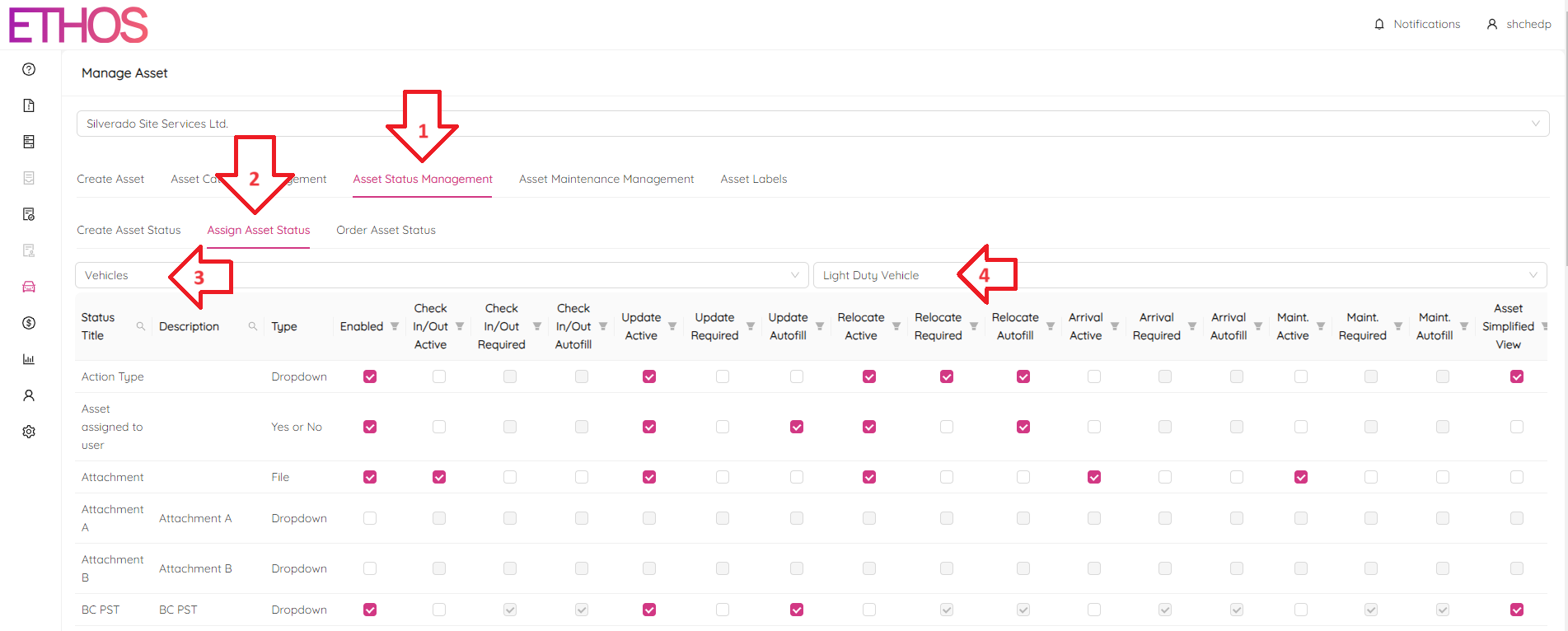Toggle Relocate Active for Asset assigned to user
1568x631 pixels.
tap(869, 427)
